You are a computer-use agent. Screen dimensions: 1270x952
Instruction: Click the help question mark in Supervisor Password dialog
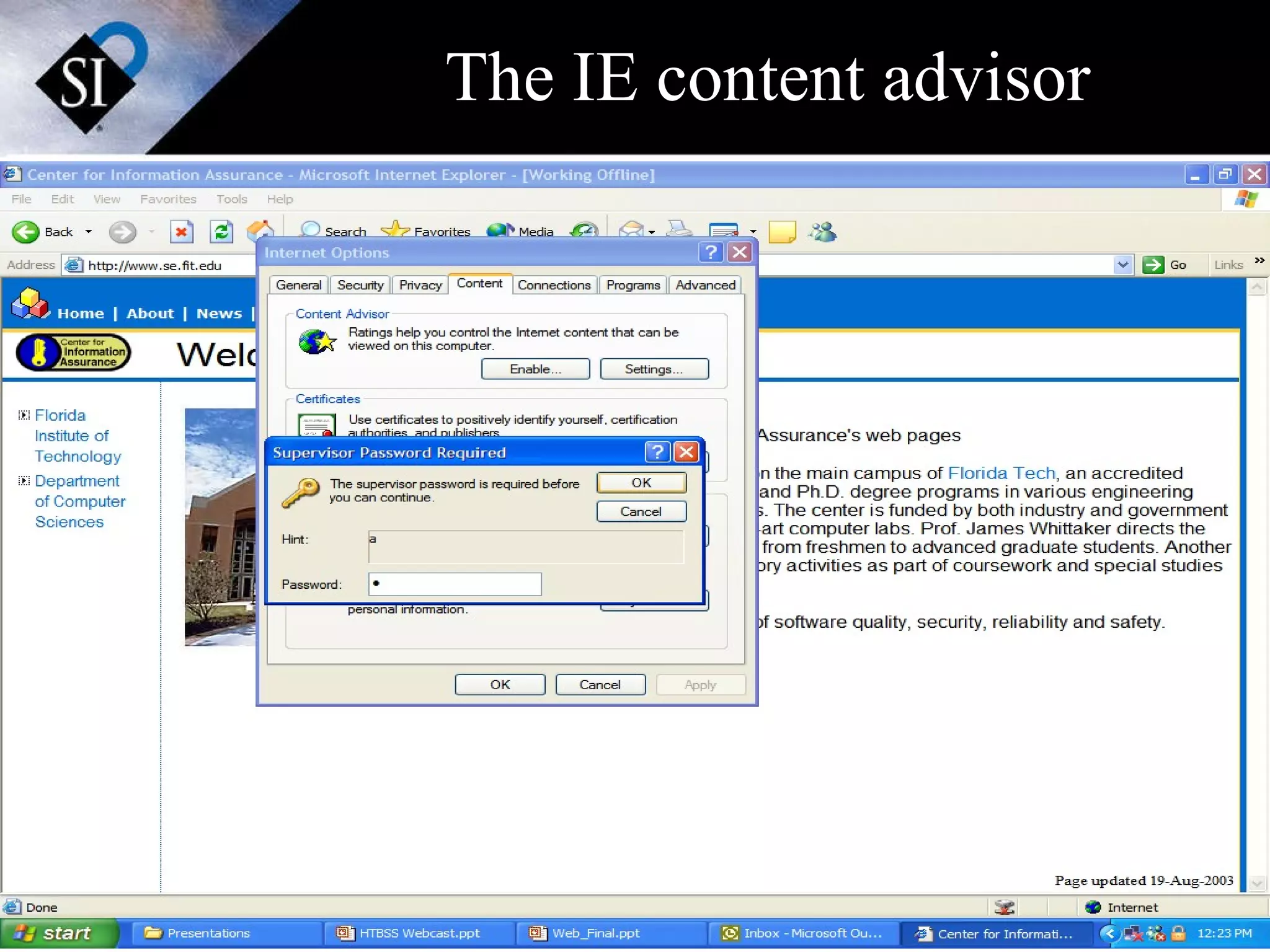coord(657,452)
